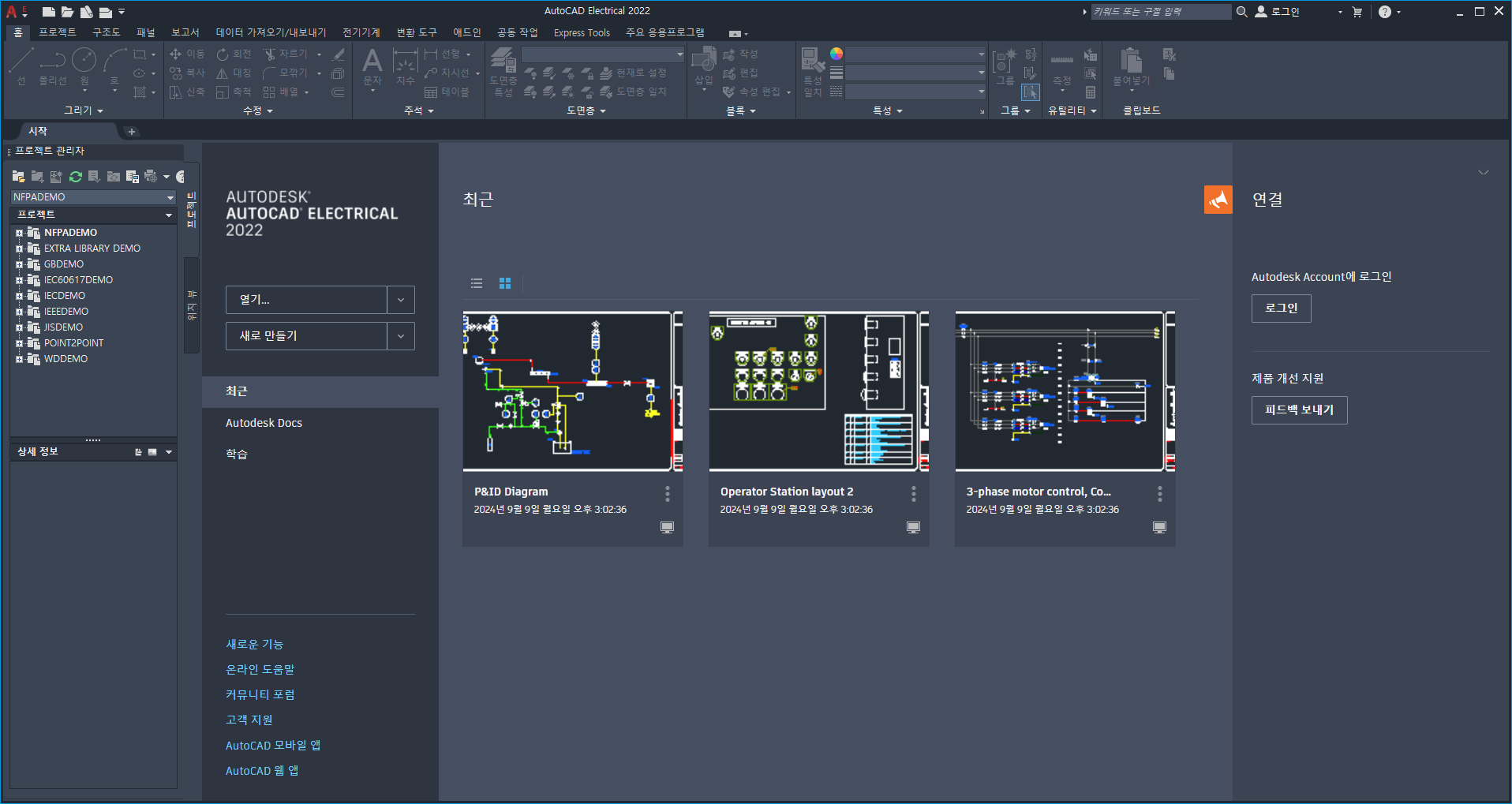Viewport: 1512px width, 804px height.
Task: Open the NFPADEMO project selector dropdown
Action: pyautogui.click(x=93, y=196)
